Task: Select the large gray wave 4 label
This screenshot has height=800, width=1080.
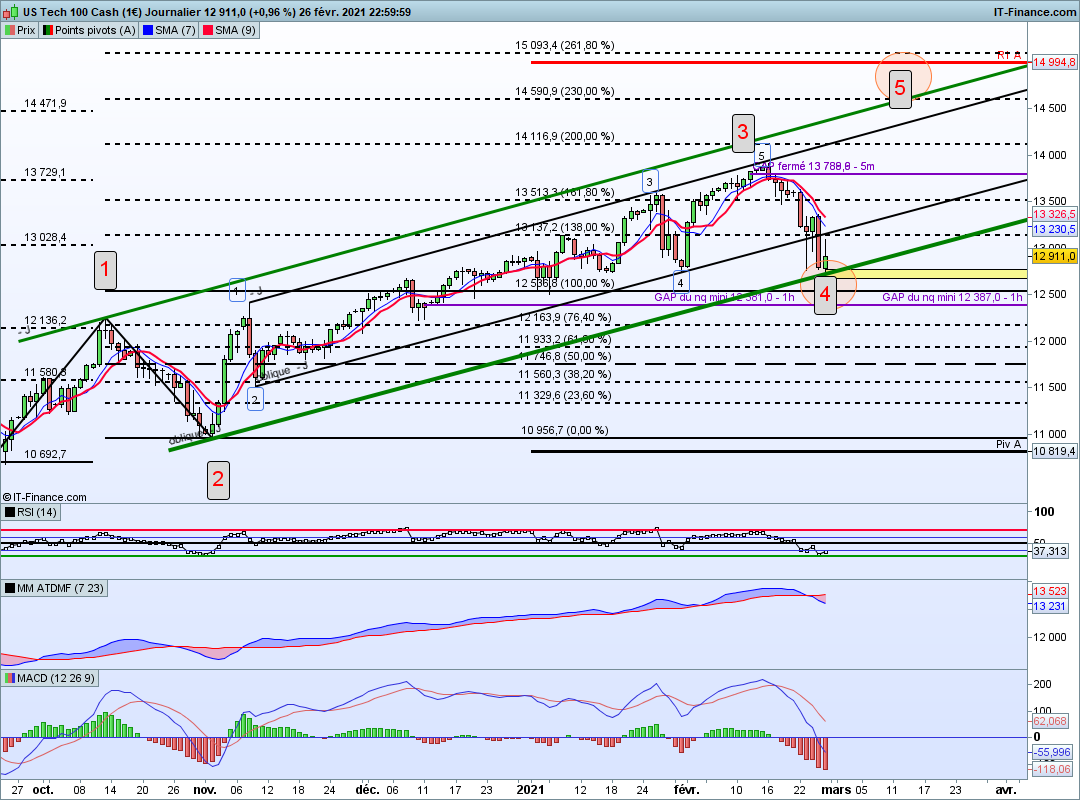Action: point(825,296)
